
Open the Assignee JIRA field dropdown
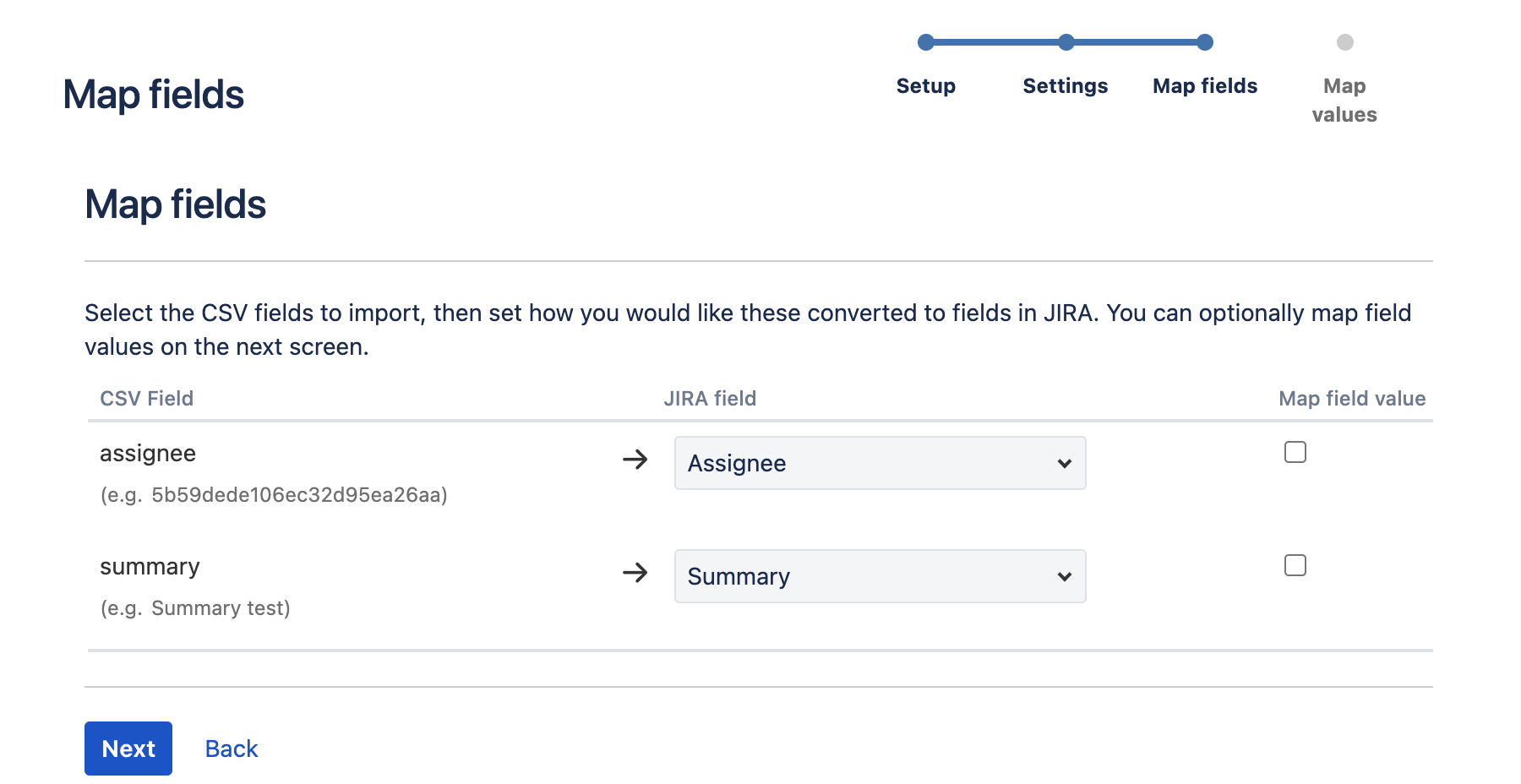coord(880,463)
